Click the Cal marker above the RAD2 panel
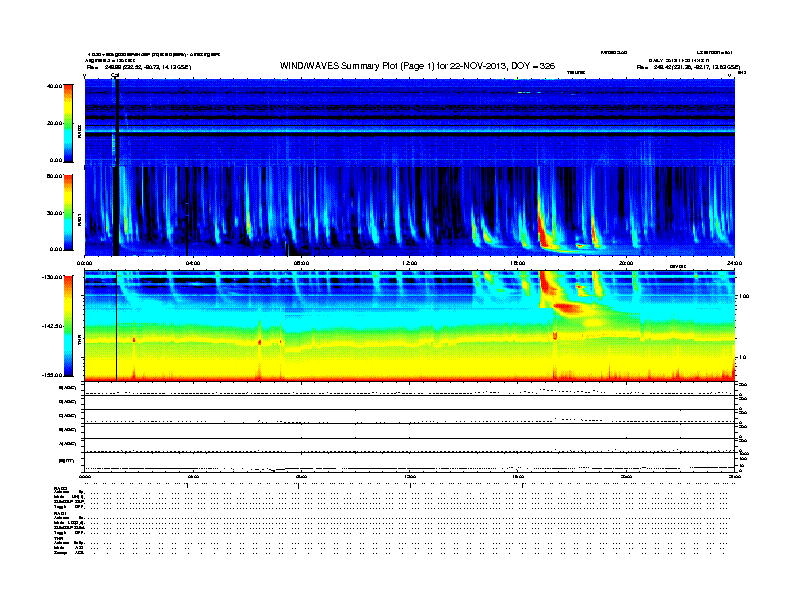Screen dimensions: 792x612 coord(115,75)
